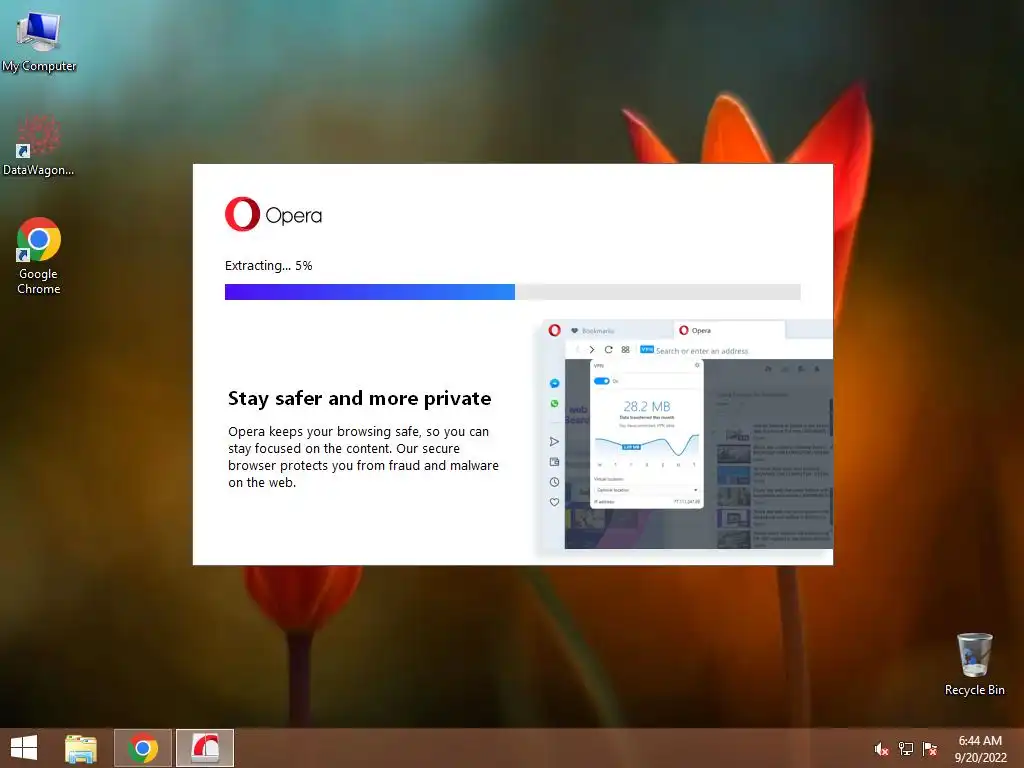Screen dimensions: 1024x768
Task: Select the DataWagon desktop shortcut
Action: click(x=39, y=145)
